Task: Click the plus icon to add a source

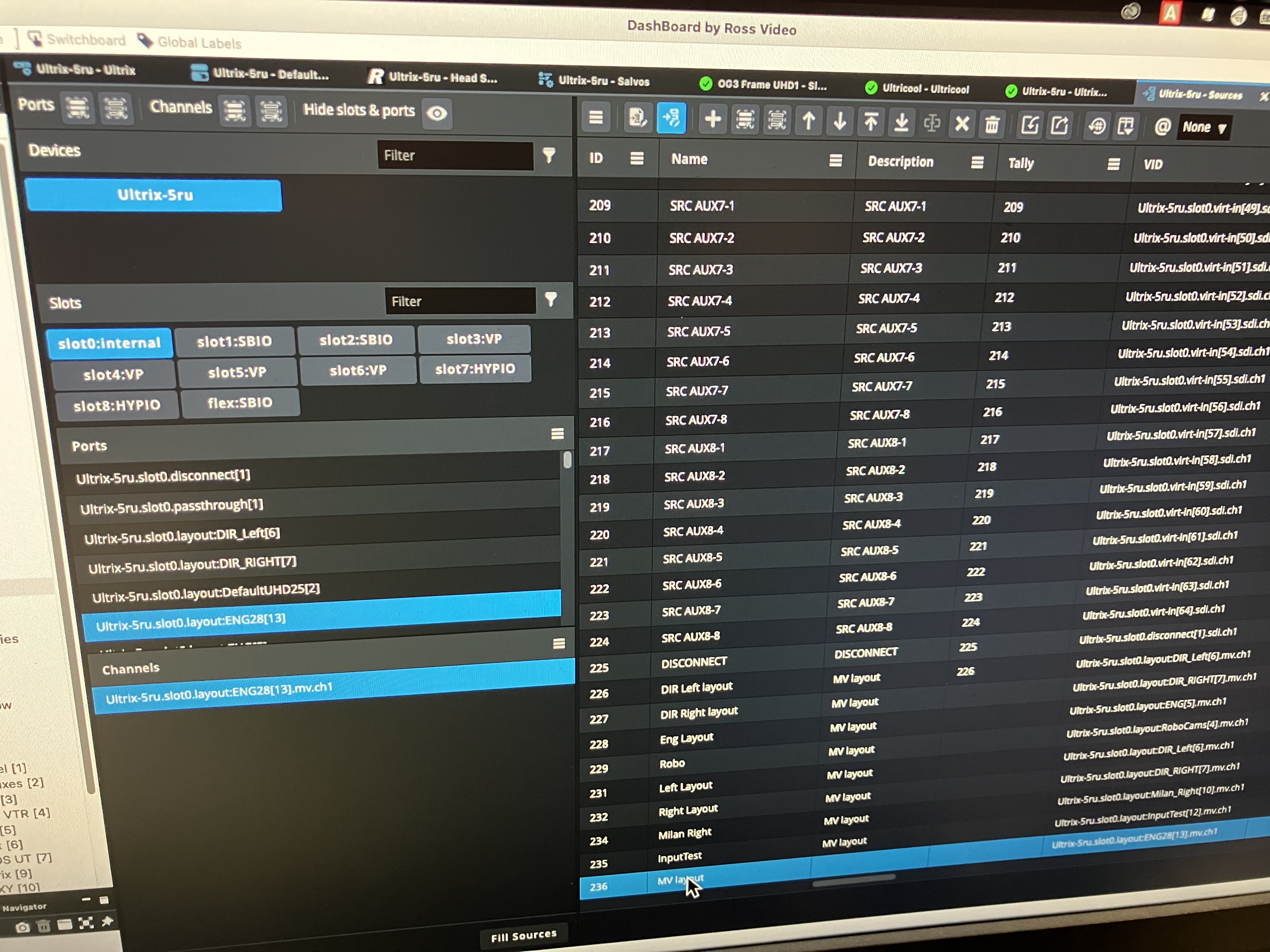Action: [712, 119]
